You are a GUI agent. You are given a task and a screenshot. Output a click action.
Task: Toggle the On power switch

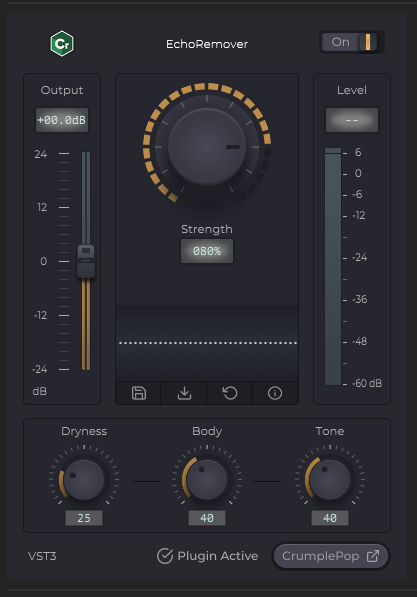coord(350,42)
